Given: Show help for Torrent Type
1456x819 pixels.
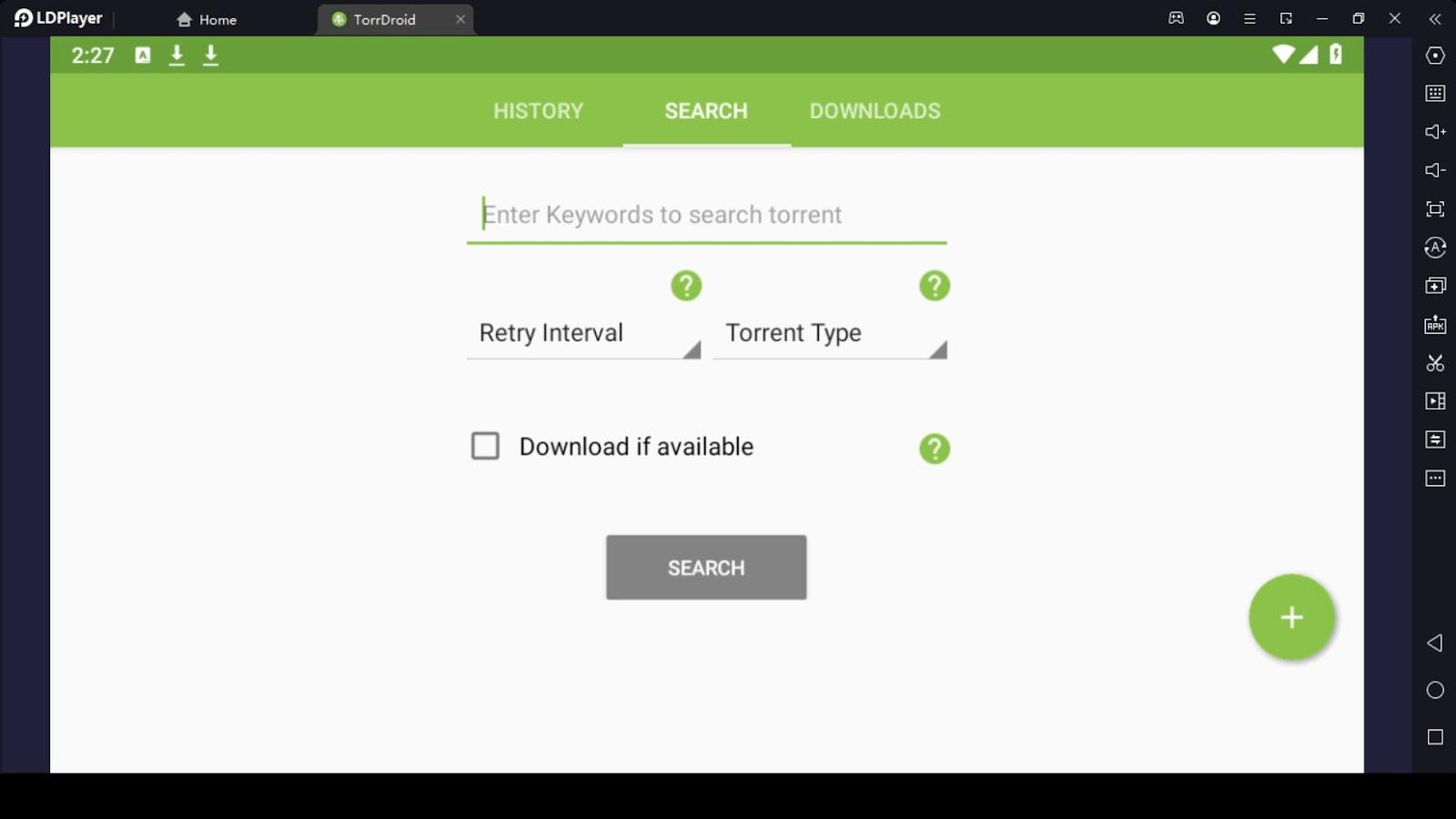Looking at the screenshot, I should click(935, 286).
